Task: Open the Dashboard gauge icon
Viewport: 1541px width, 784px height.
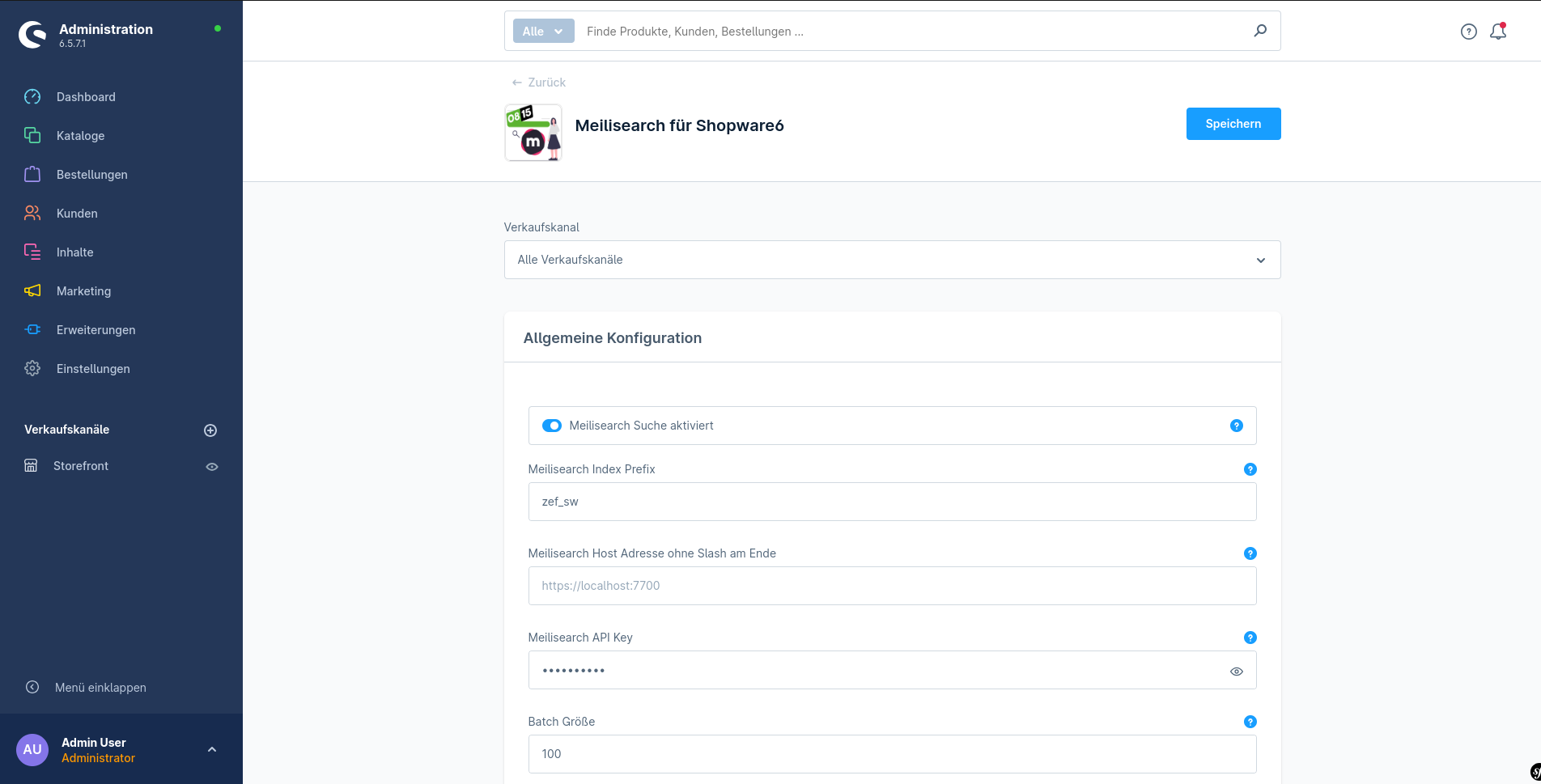Action: tap(32, 97)
